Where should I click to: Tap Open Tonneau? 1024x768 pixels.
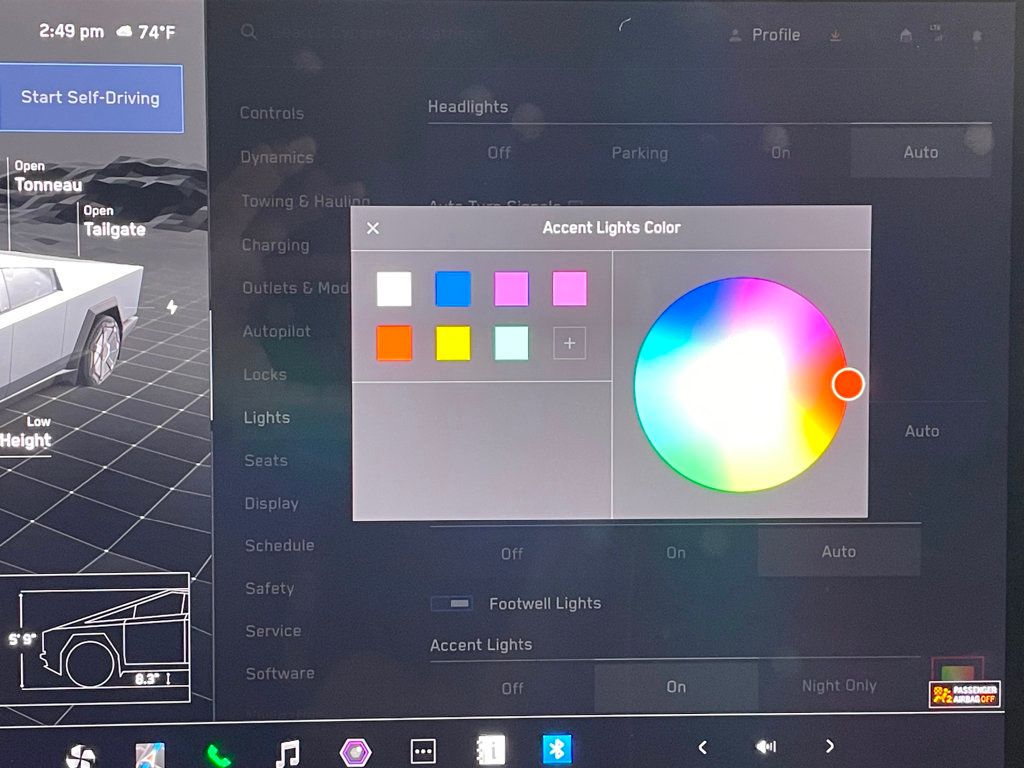(48, 177)
